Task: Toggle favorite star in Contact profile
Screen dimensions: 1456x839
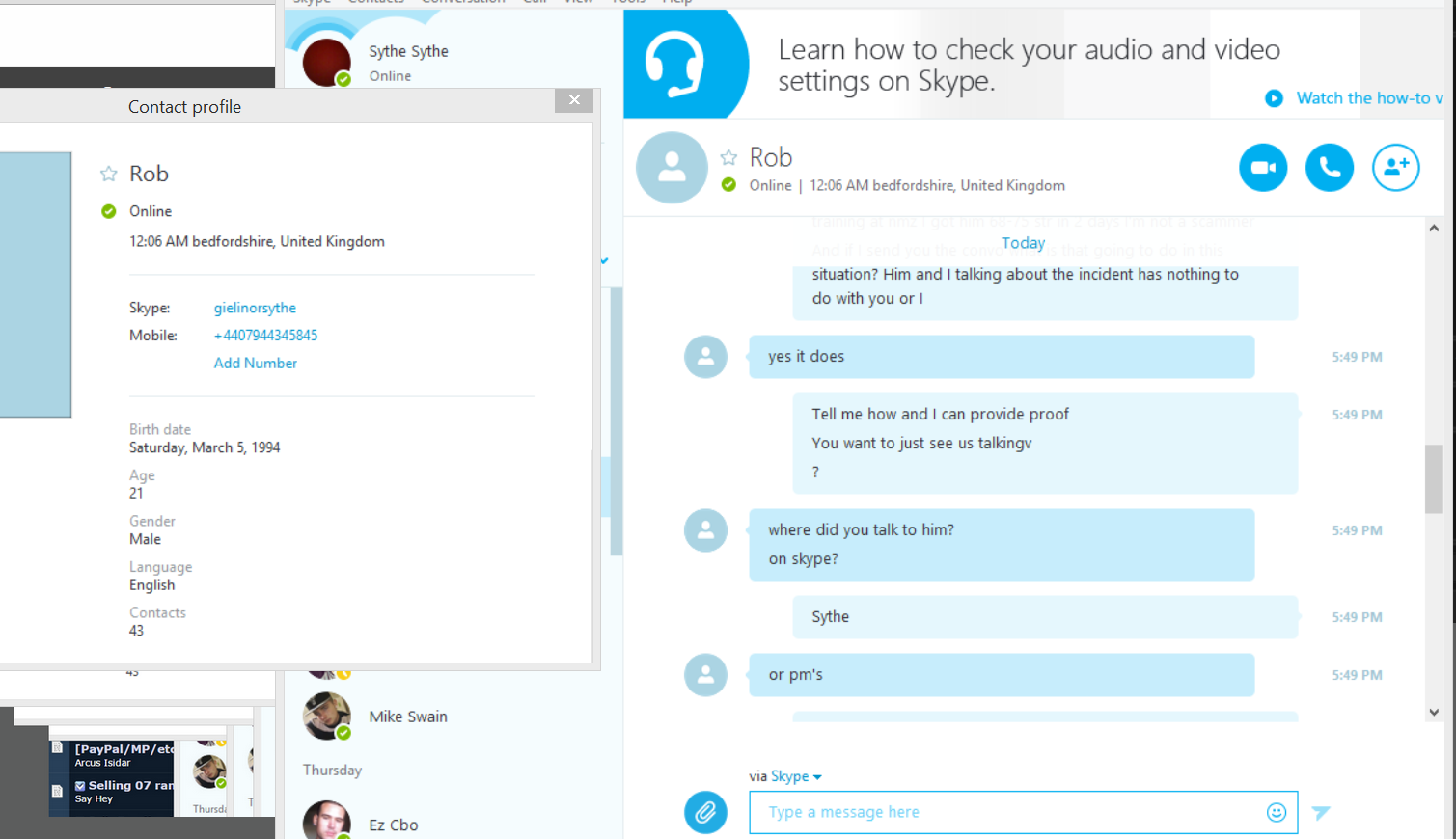Action: [109, 174]
